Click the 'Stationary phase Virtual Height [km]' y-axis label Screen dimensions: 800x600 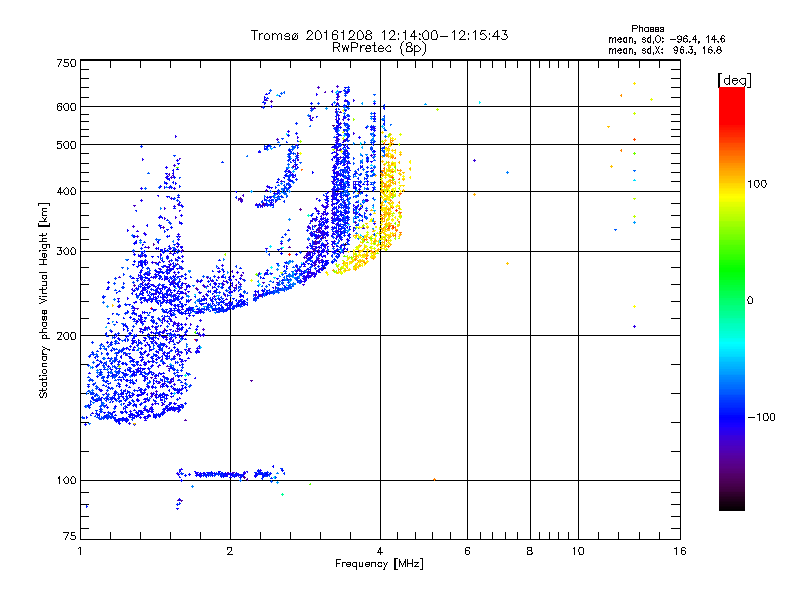(44, 301)
